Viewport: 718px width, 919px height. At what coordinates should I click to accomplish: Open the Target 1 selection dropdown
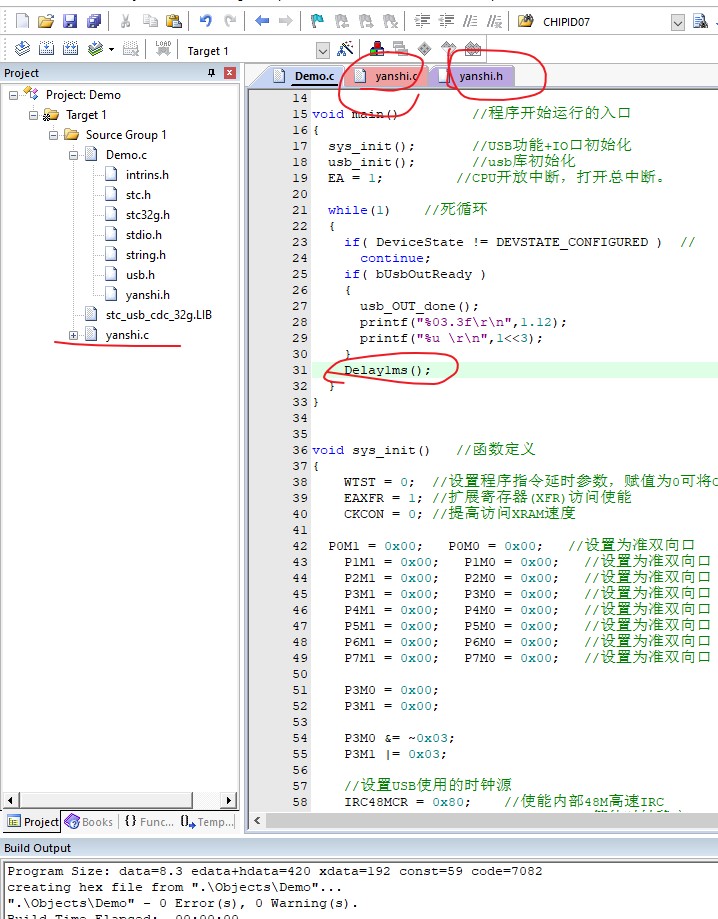[x=322, y=50]
